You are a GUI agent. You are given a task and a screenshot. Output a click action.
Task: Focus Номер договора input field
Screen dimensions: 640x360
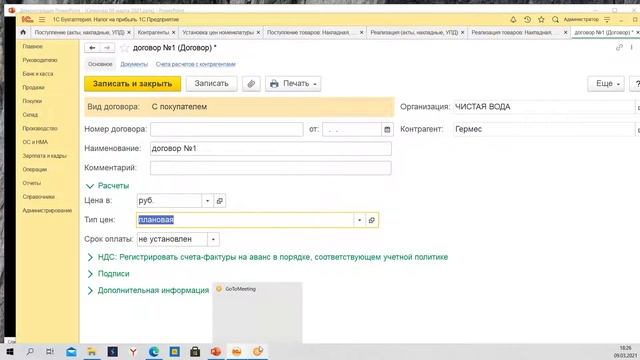tap(227, 129)
